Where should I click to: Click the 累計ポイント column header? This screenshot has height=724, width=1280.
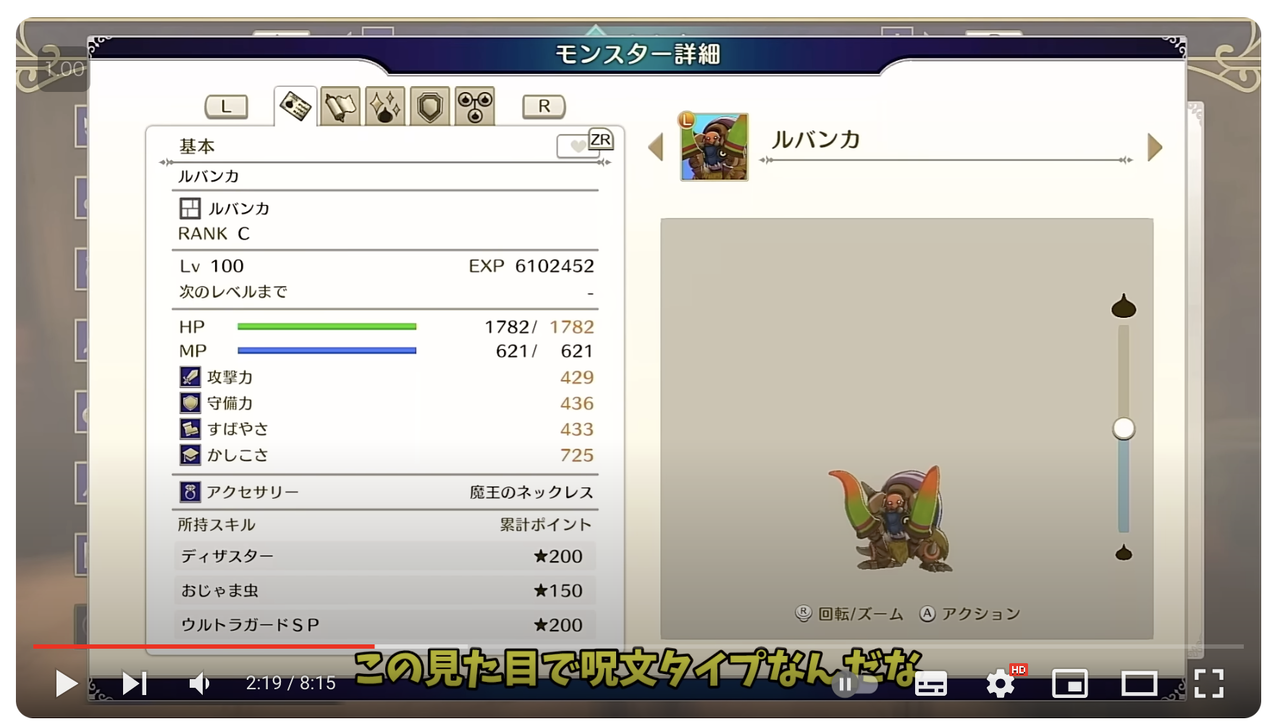pos(546,524)
